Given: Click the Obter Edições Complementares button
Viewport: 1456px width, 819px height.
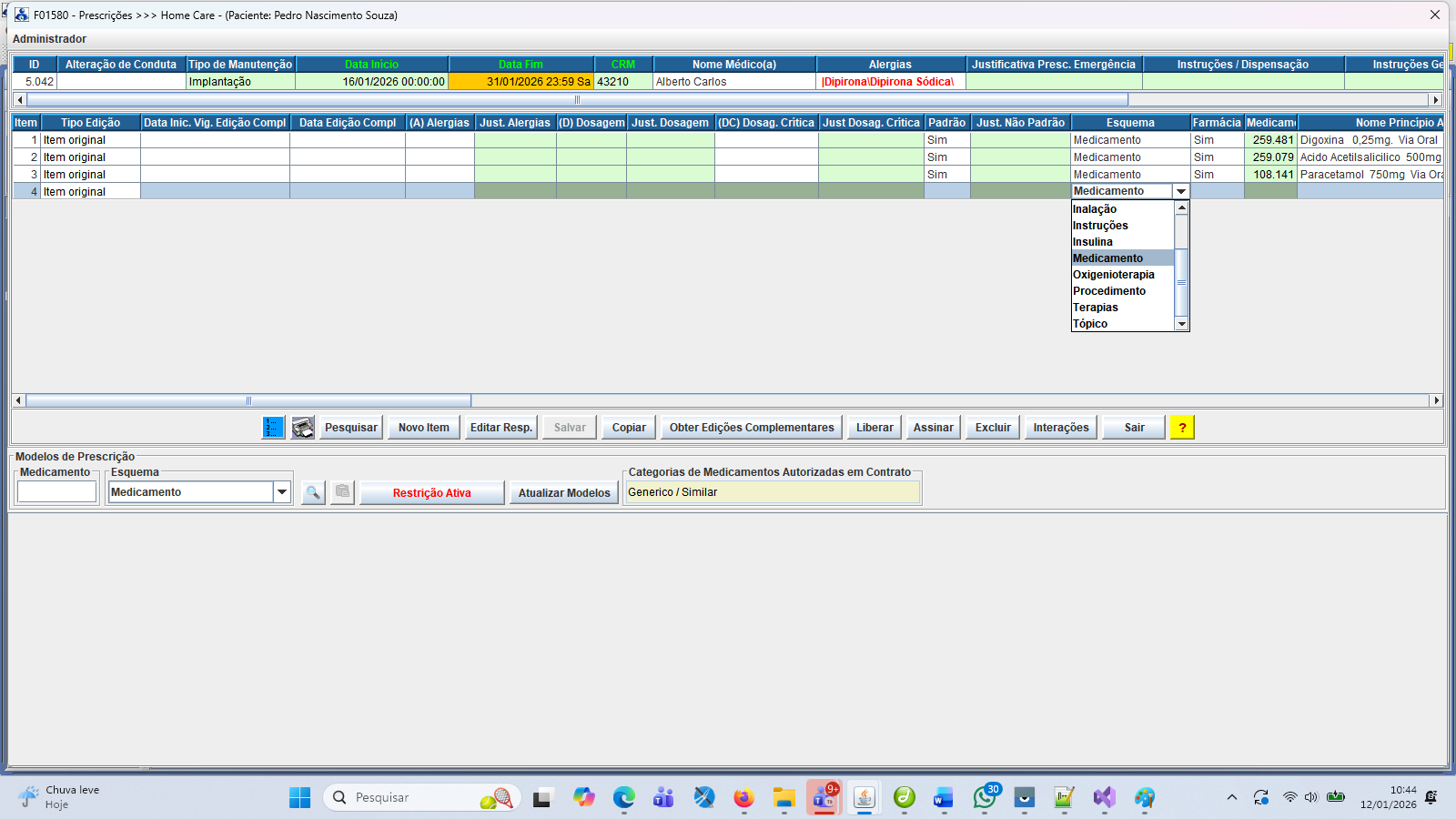Looking at the screenshot, I should coord(752,428).
